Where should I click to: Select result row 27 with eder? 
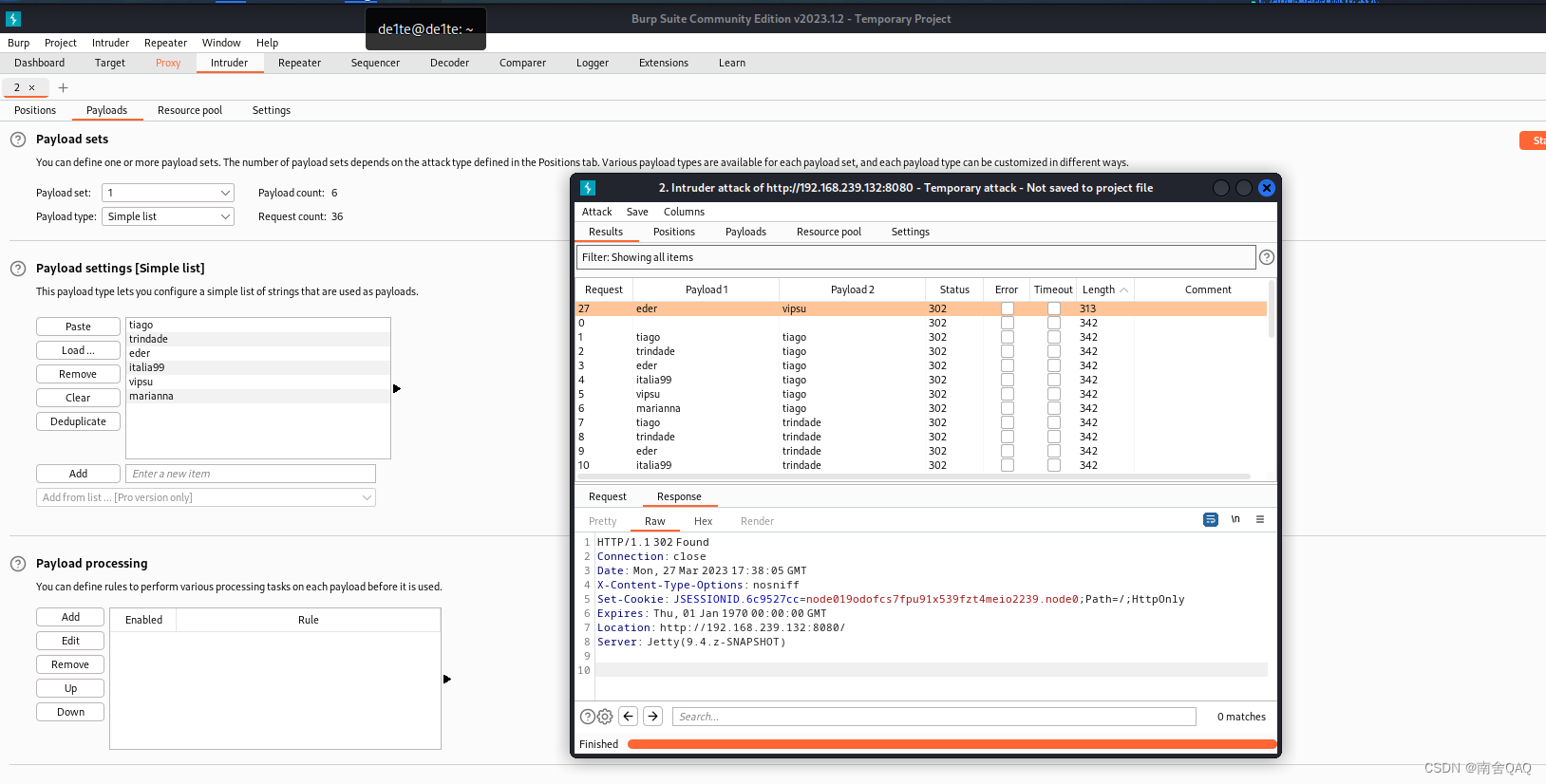tap(921, 308)
